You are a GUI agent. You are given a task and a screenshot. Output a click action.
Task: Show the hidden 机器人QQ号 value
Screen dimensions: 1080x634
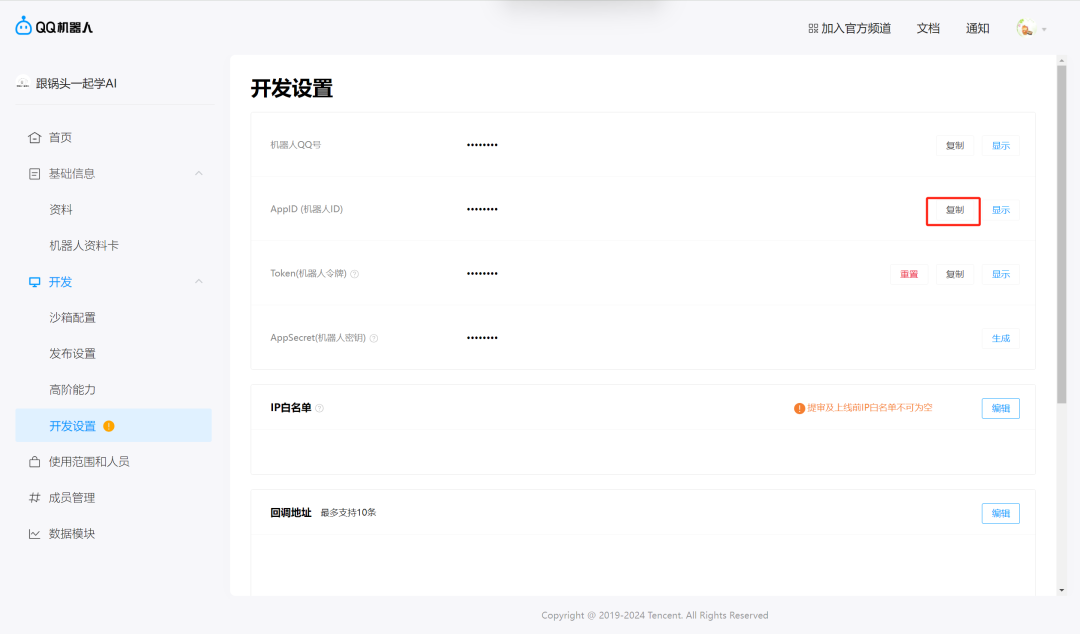[1000, 145]
